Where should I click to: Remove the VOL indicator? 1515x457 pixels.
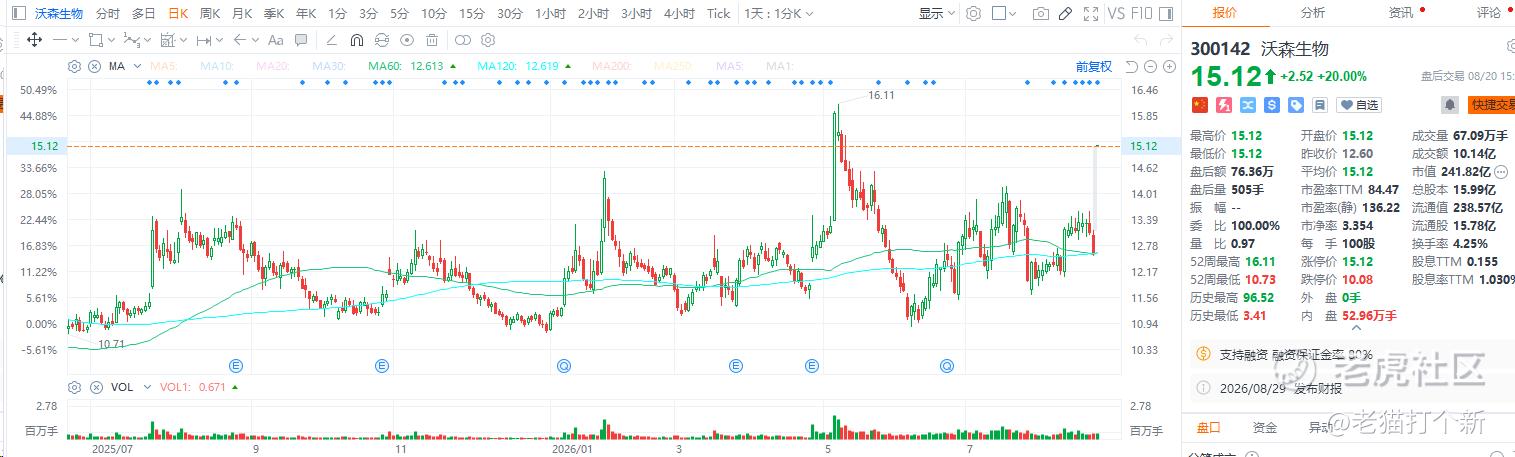96,387
